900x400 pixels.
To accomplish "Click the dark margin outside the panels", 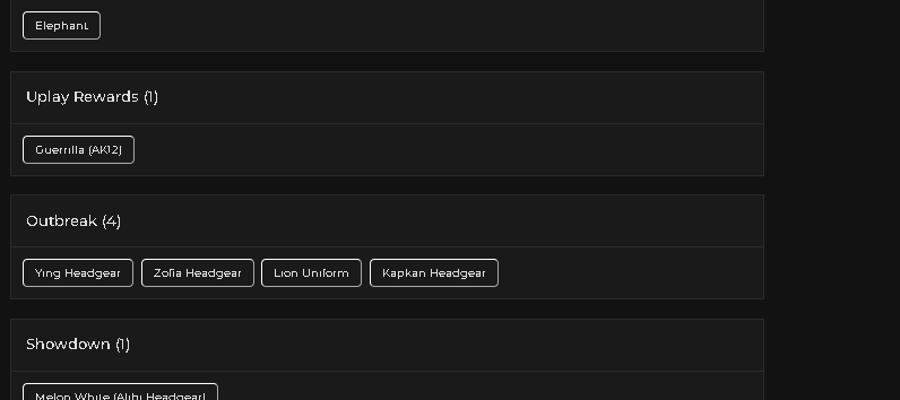I will (832, 200).
